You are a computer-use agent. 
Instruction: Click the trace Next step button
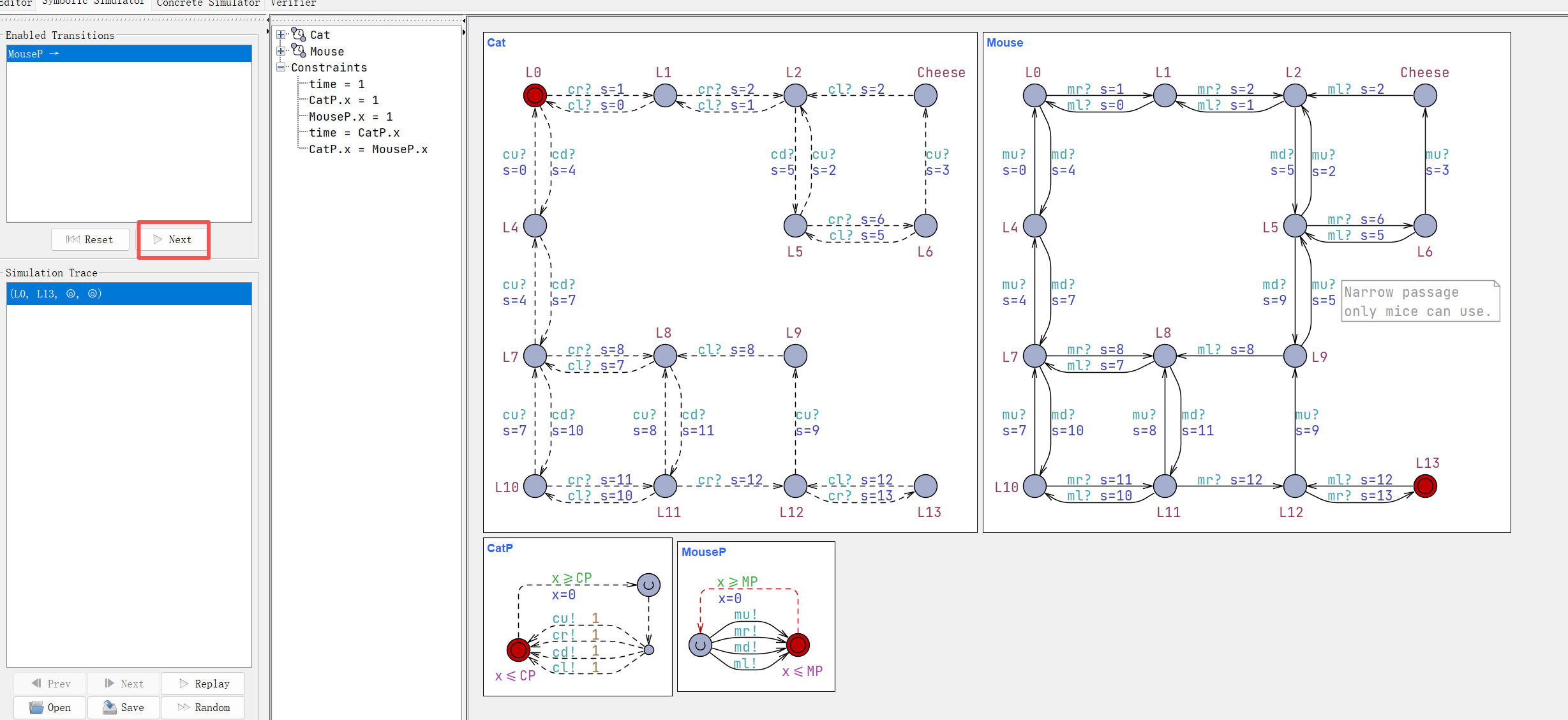(x=124, y=684)
